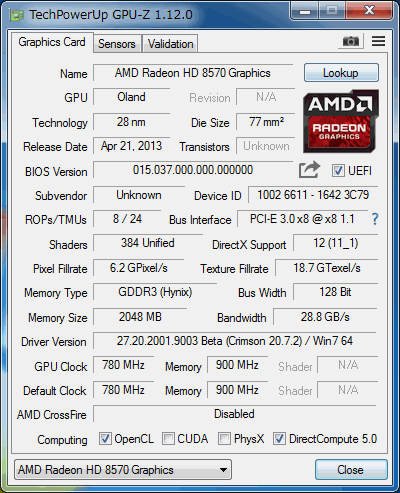This screenshot has width=400, height=493.
Task: Click the BIOS Version value field
Action: tap(193, 170)
